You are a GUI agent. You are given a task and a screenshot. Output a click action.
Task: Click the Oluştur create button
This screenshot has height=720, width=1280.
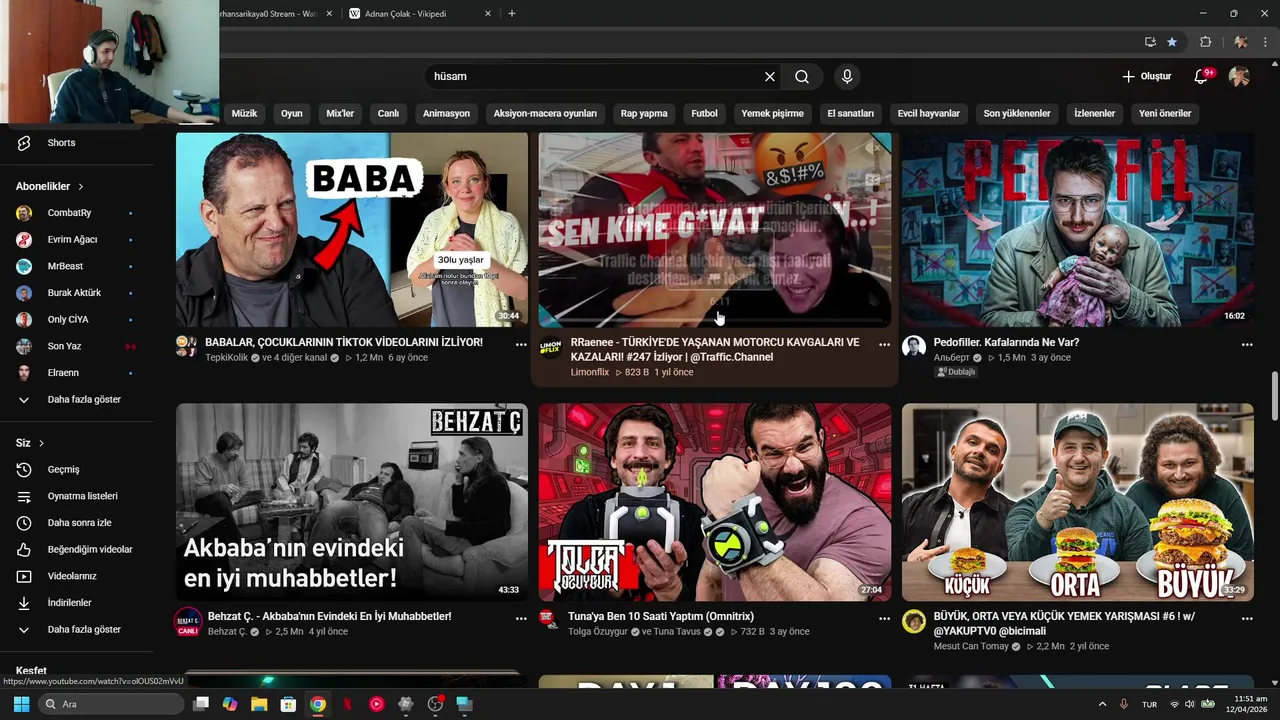(1146, 76)
